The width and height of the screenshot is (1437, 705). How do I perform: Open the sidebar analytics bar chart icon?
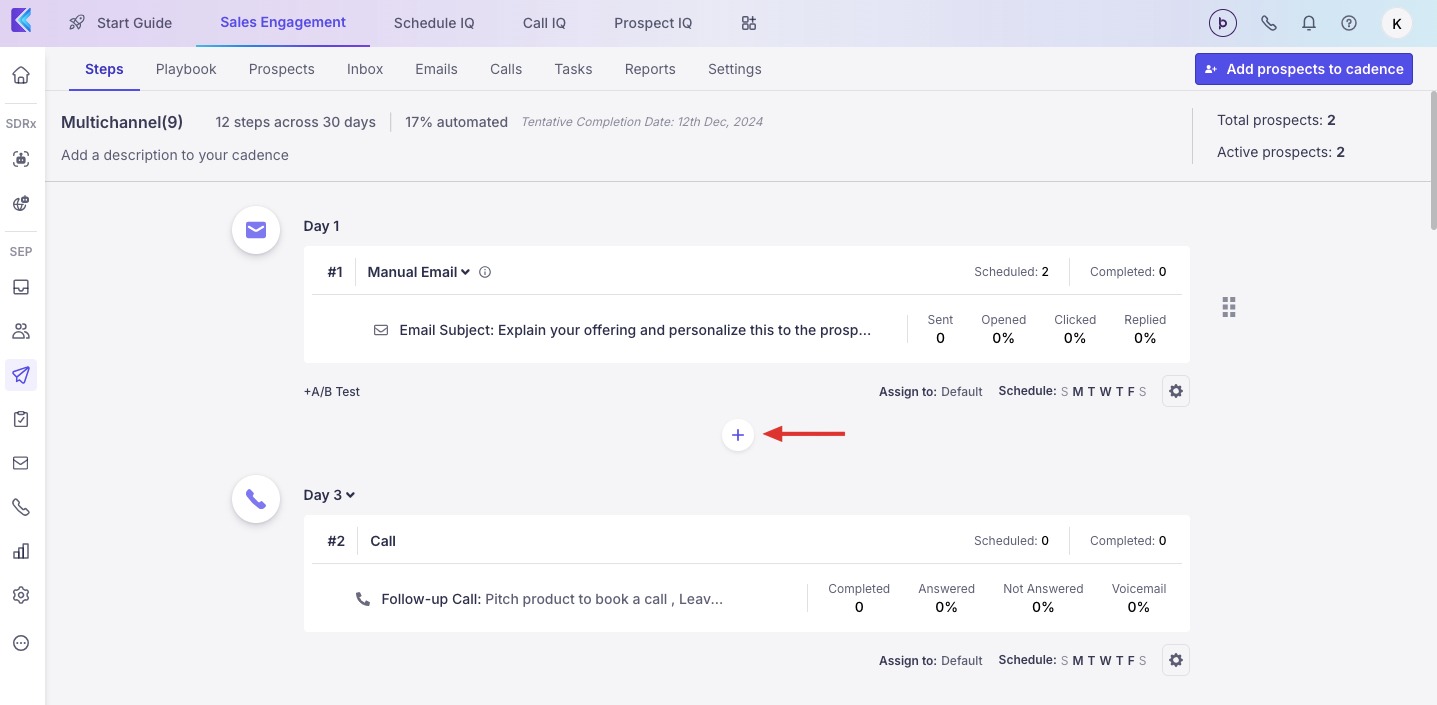21,551
